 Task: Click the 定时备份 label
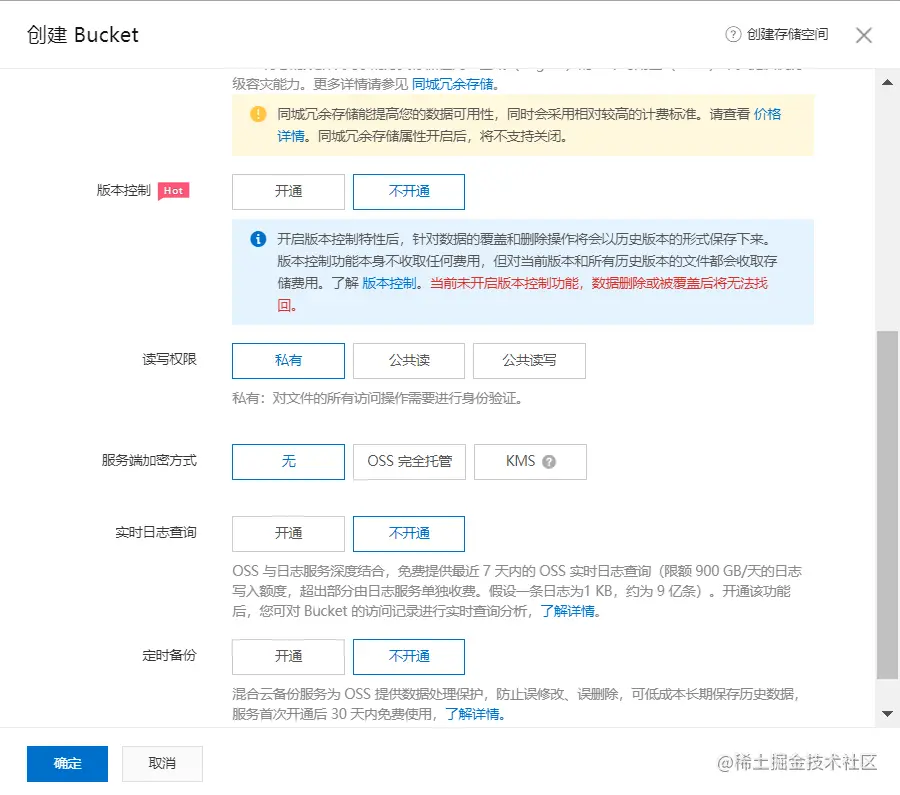click(169, 656)
